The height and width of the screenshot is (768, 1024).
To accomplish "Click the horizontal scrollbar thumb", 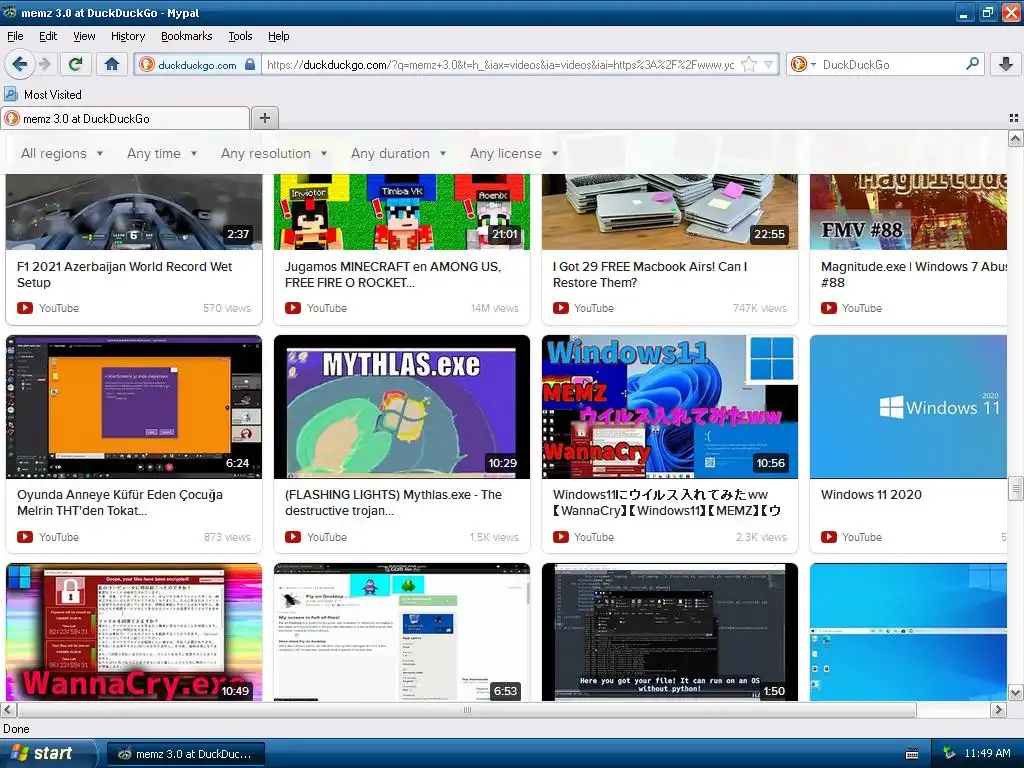I will (x=467, y=710).
